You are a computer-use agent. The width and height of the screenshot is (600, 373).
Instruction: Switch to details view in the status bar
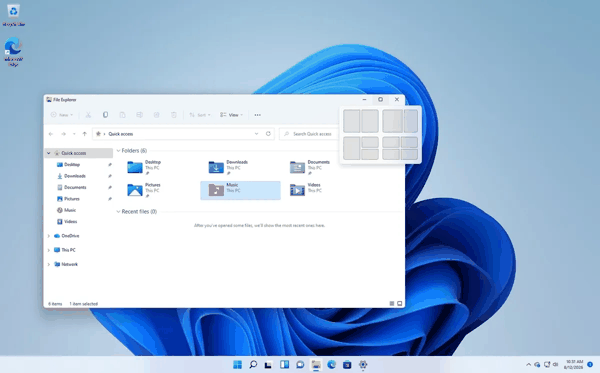(x=392, y=303)
